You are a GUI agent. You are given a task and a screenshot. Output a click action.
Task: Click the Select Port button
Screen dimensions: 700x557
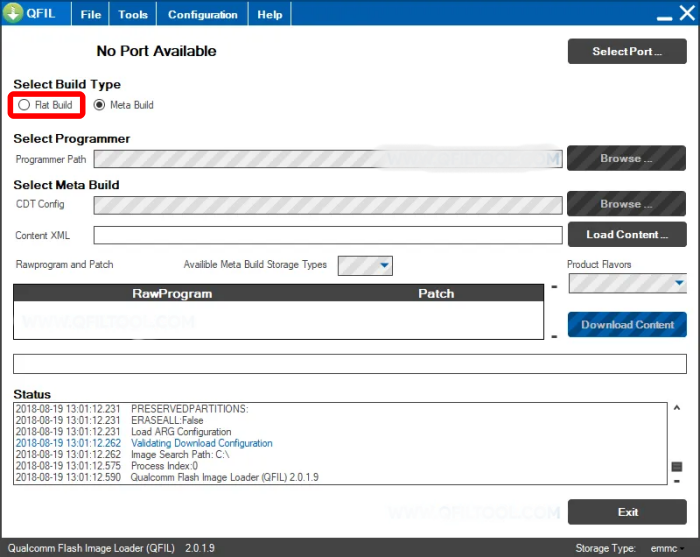(x=627, y=51)
